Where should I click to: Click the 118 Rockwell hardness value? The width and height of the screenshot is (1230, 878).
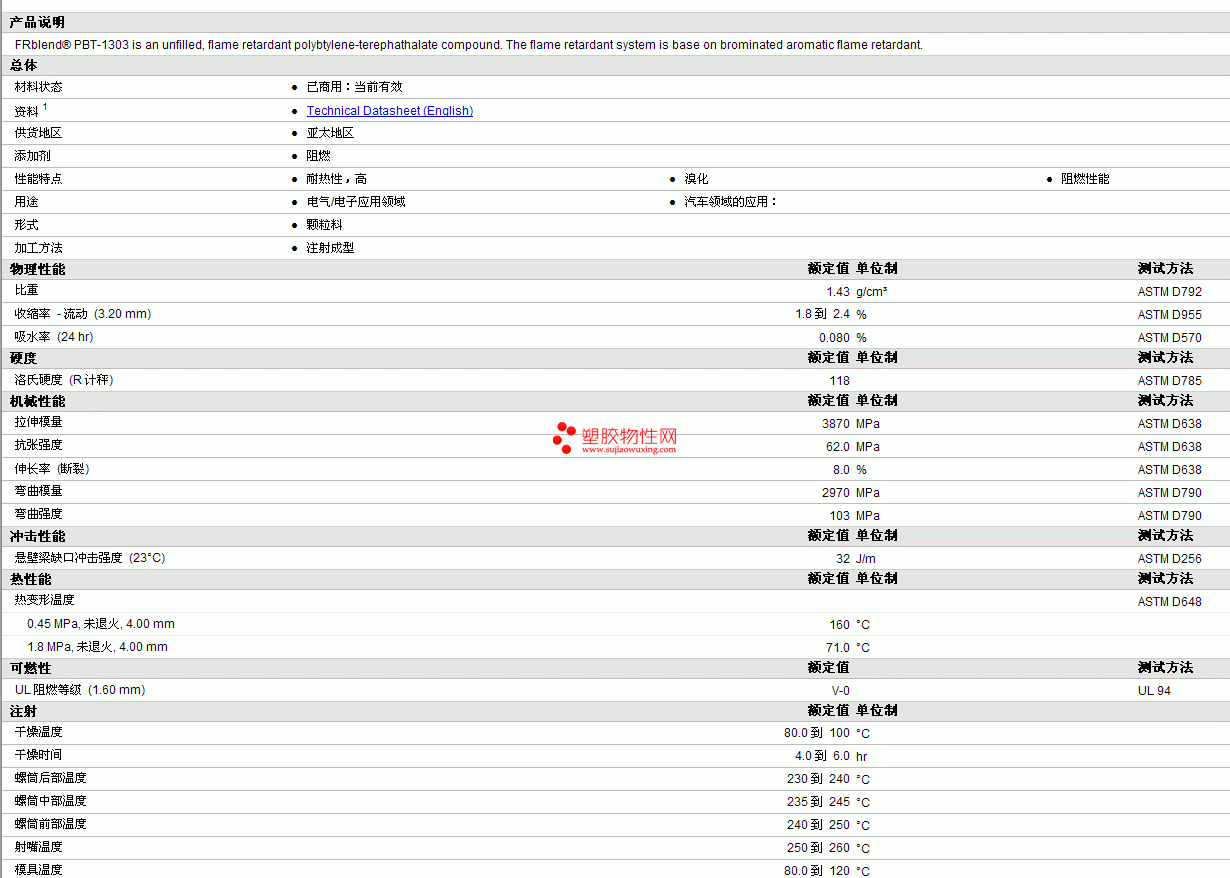tap(840, 381)
